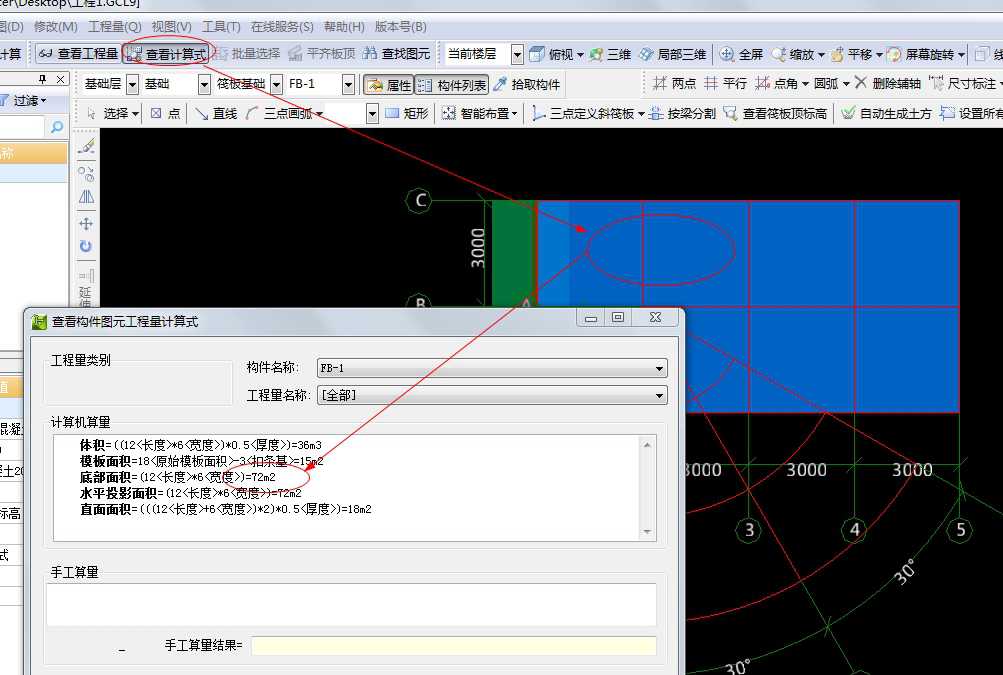
Task: Select the 直线 line drawing tool
Action: pyautogui.click(x=216, y=113)
